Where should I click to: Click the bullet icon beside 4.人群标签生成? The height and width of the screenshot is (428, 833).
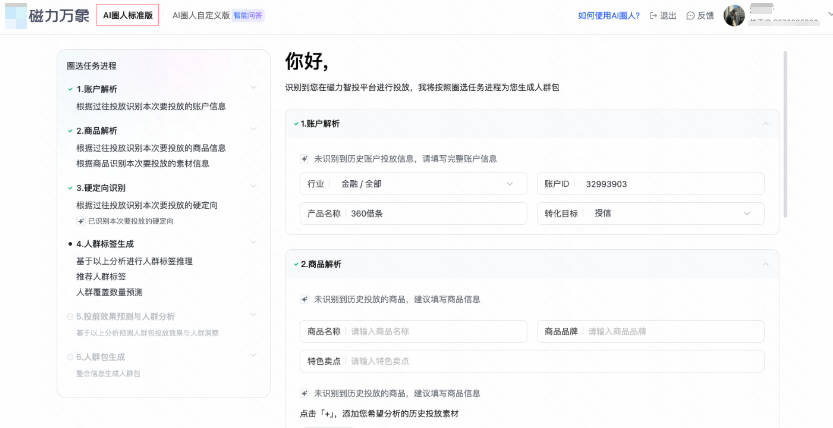[x=70, y=244]
